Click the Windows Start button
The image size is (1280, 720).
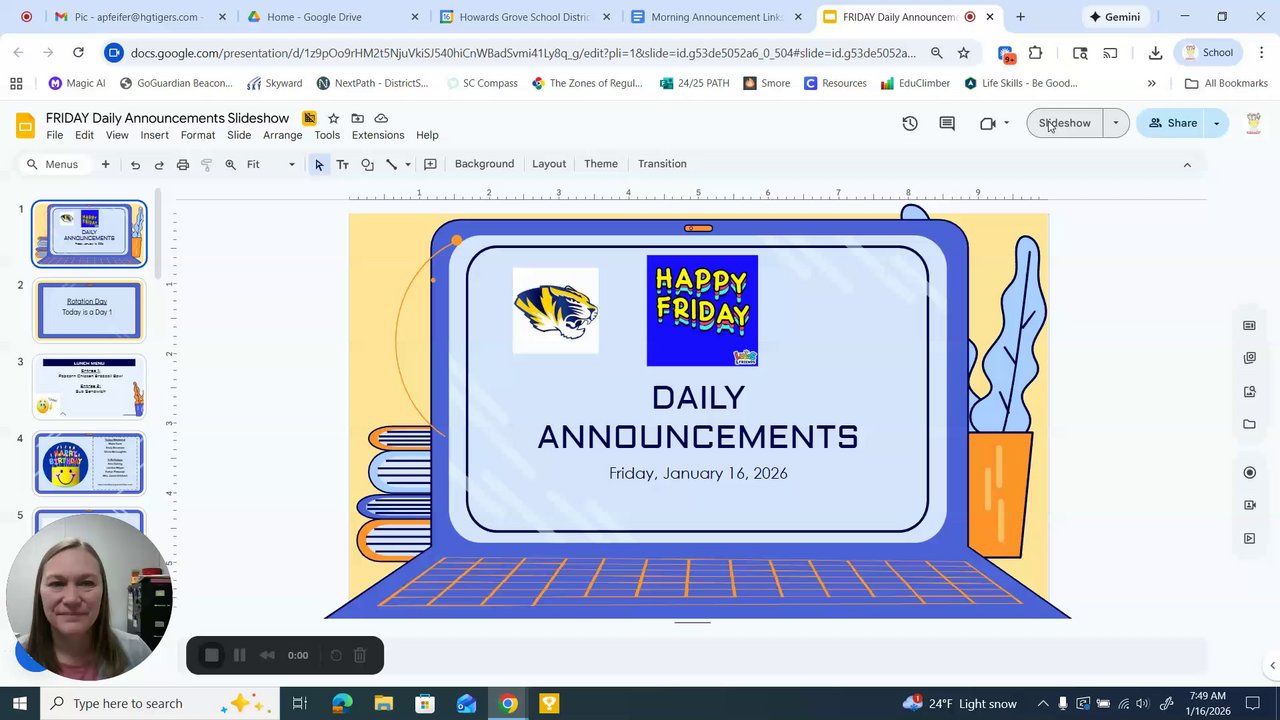(20, 703)
